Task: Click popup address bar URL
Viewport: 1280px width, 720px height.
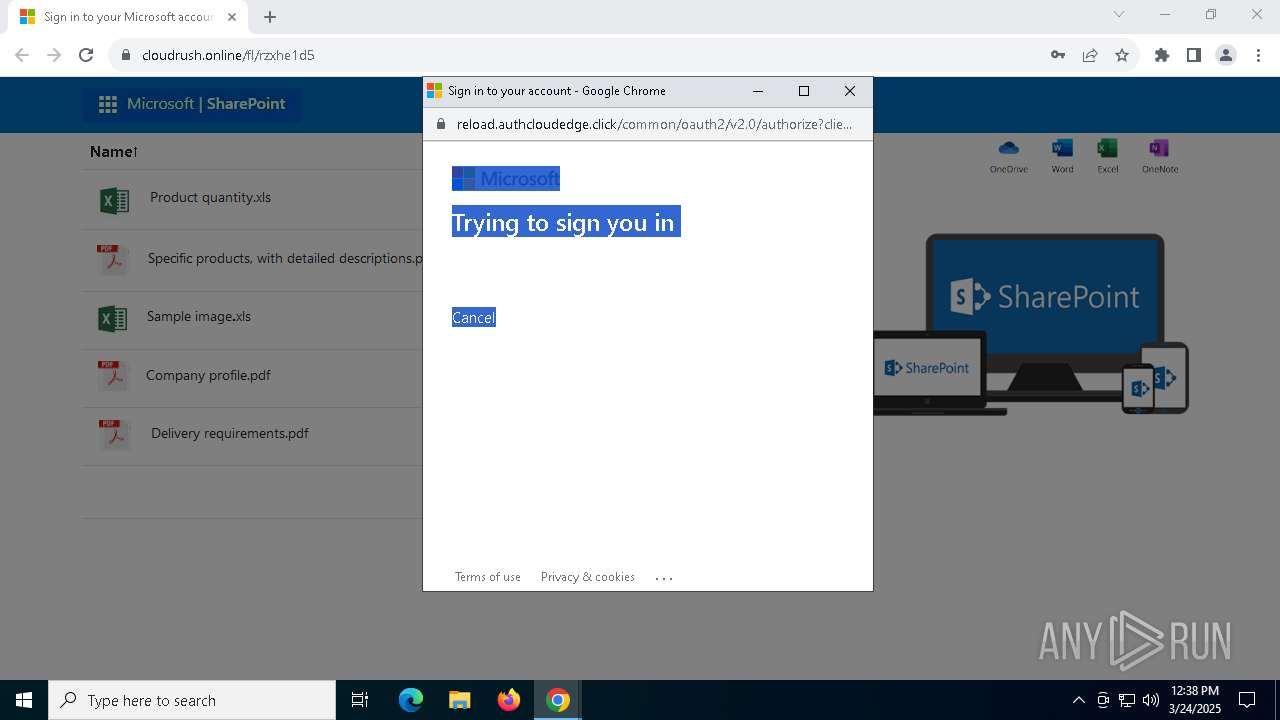Action: pos(654,124)
